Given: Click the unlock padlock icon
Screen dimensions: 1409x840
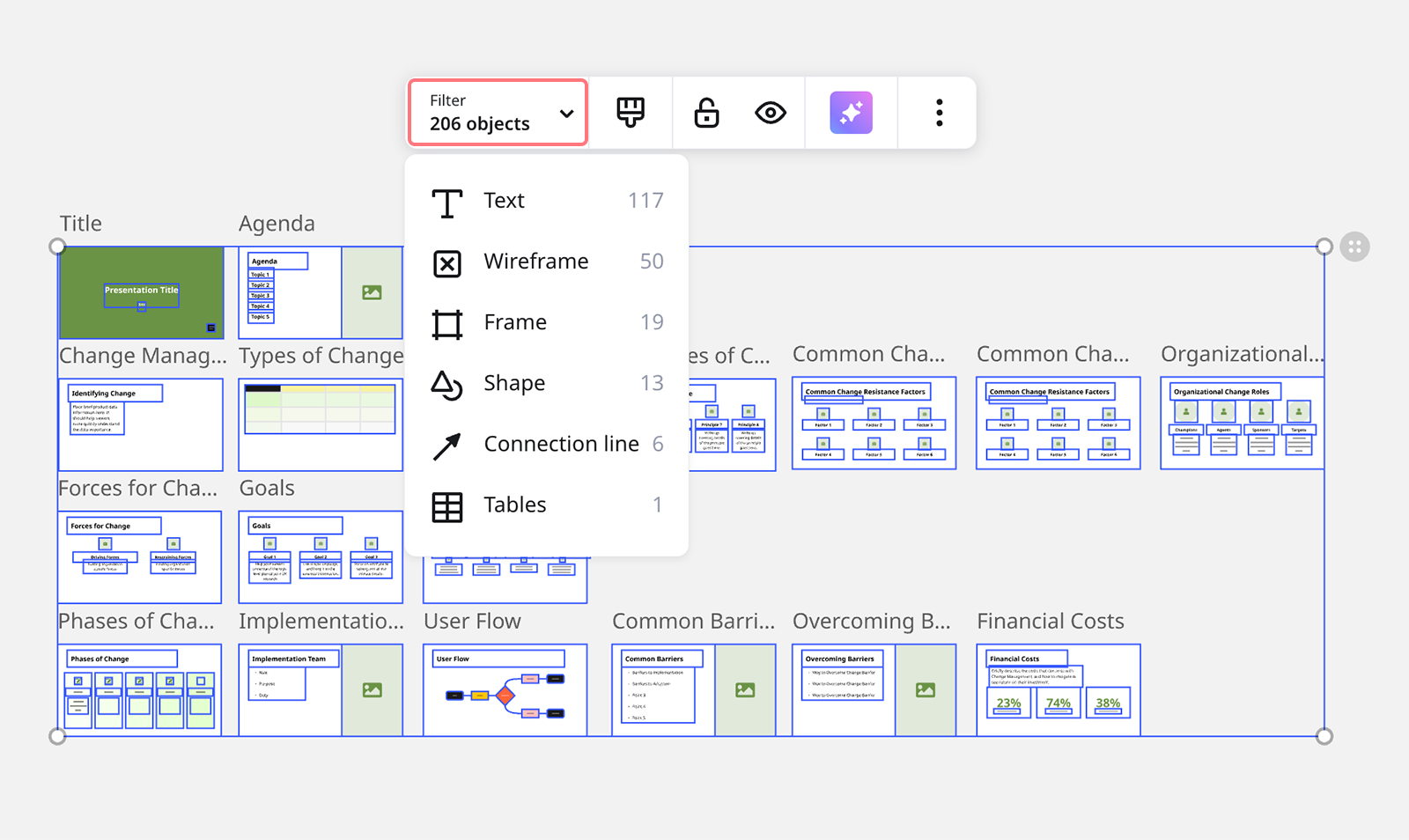Looking at the screenshot, I should [x=706, y=113].
